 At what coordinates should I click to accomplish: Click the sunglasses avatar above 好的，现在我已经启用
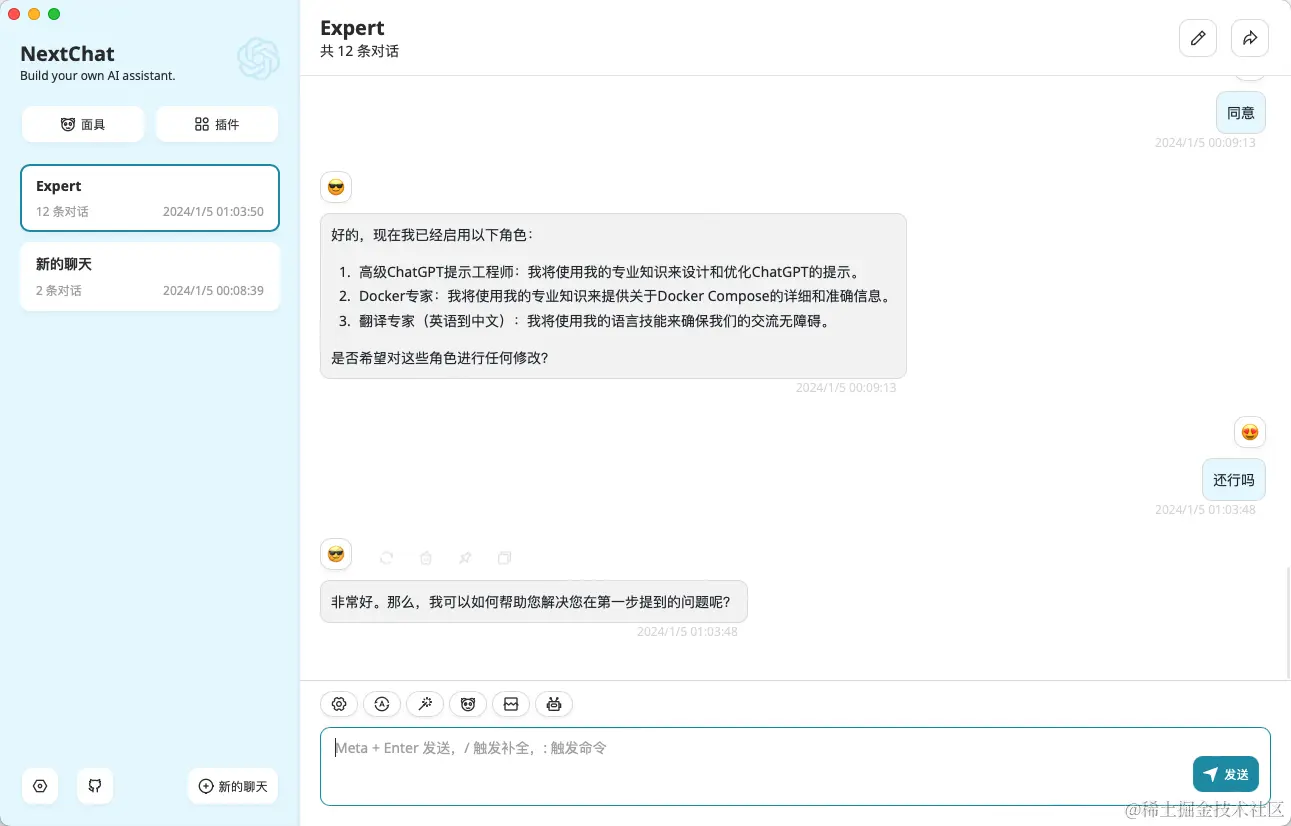[x=336, y=187]
